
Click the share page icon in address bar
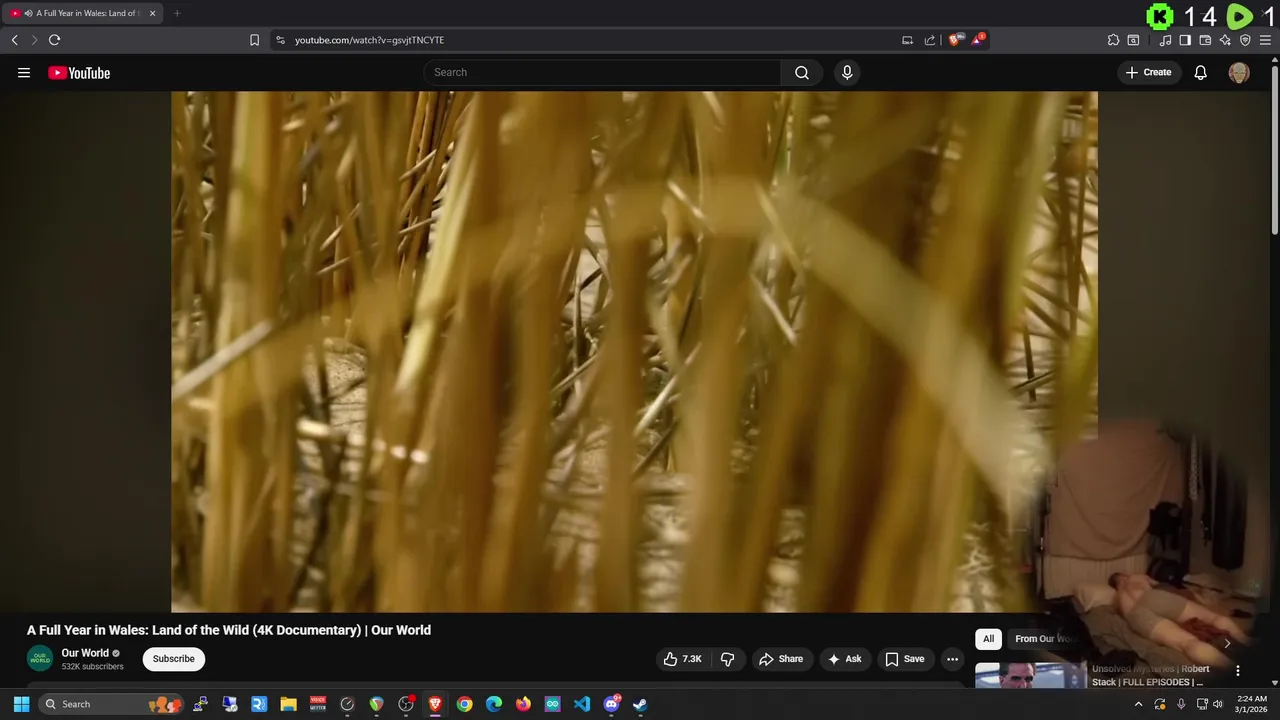[x=930, y=40]
